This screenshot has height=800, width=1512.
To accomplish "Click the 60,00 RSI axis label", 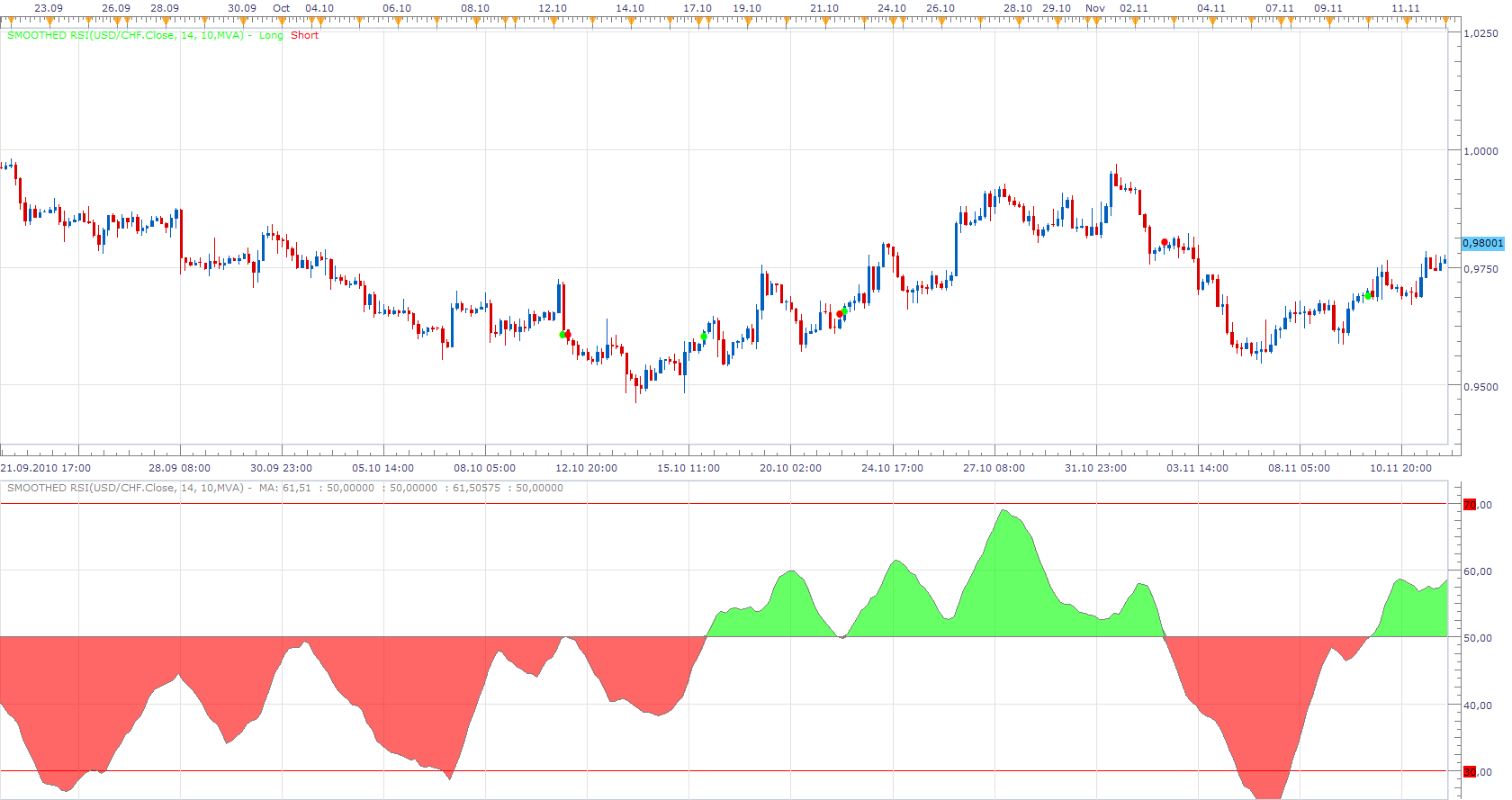I will tap(1478, 571).
